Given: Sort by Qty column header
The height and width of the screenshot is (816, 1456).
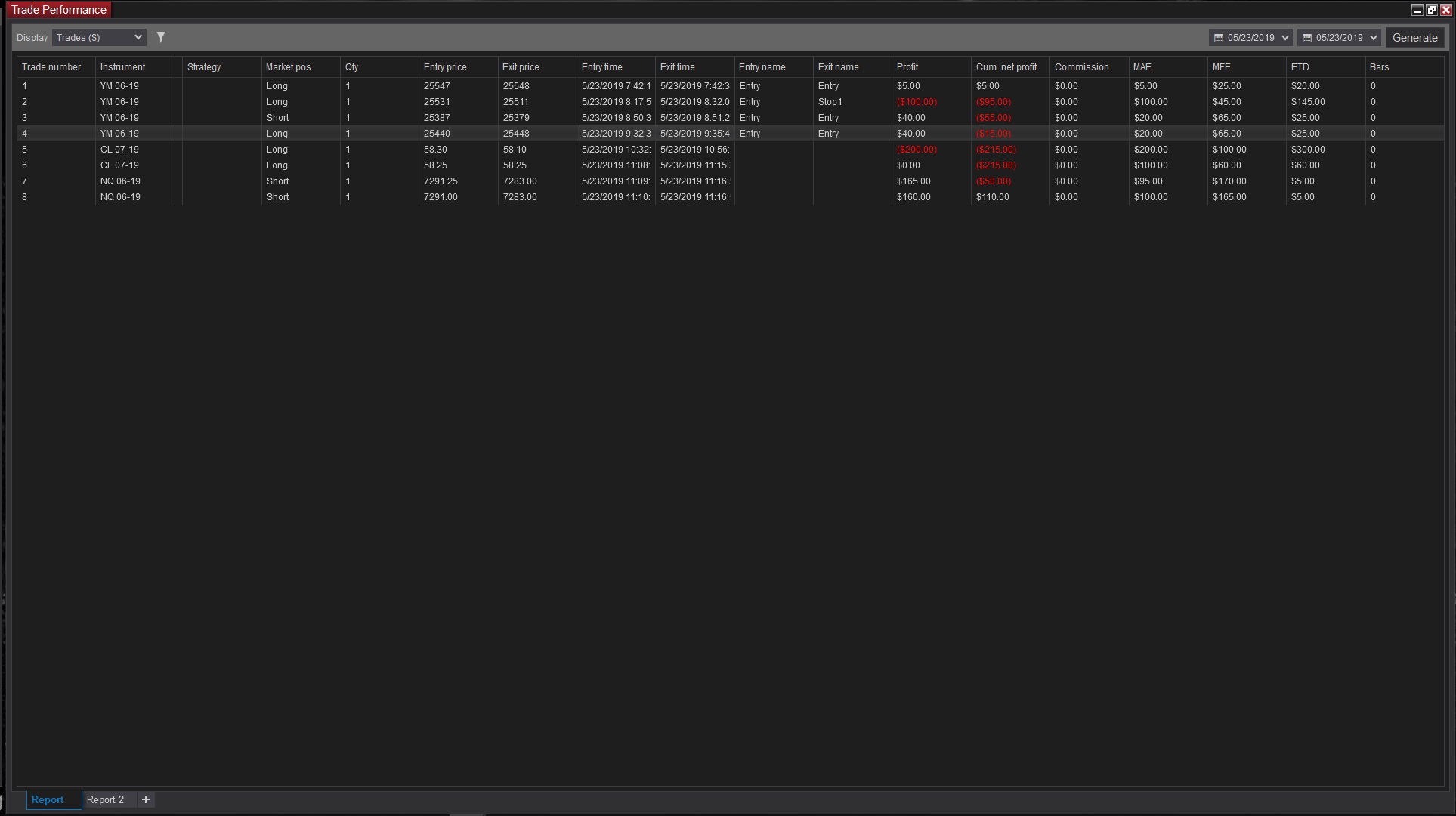Looking at the screenshot, I should click(x=379, y=67).
